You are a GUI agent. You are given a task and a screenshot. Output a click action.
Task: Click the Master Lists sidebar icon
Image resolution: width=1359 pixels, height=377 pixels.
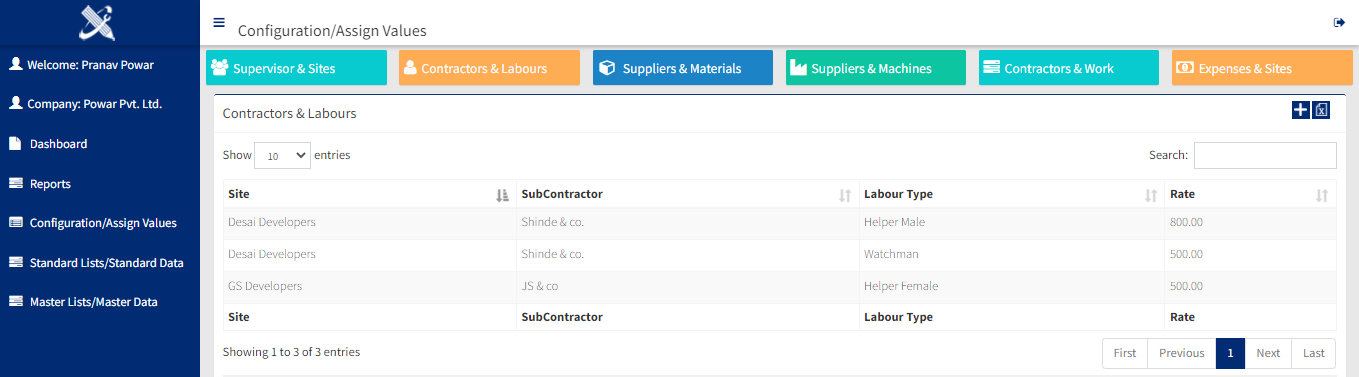coord(15,302)
